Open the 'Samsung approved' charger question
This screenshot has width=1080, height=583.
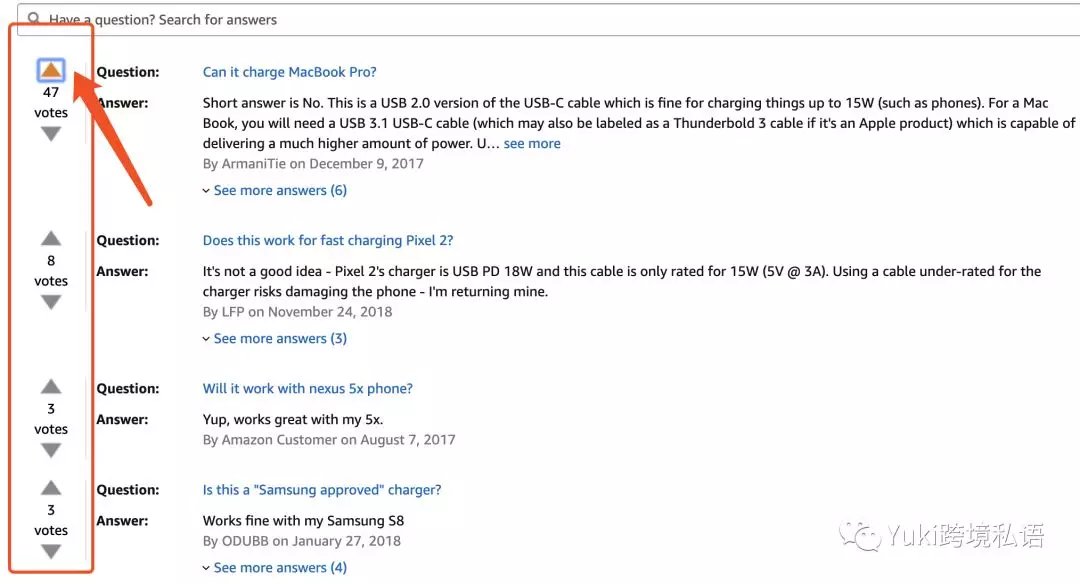[322, 490]
